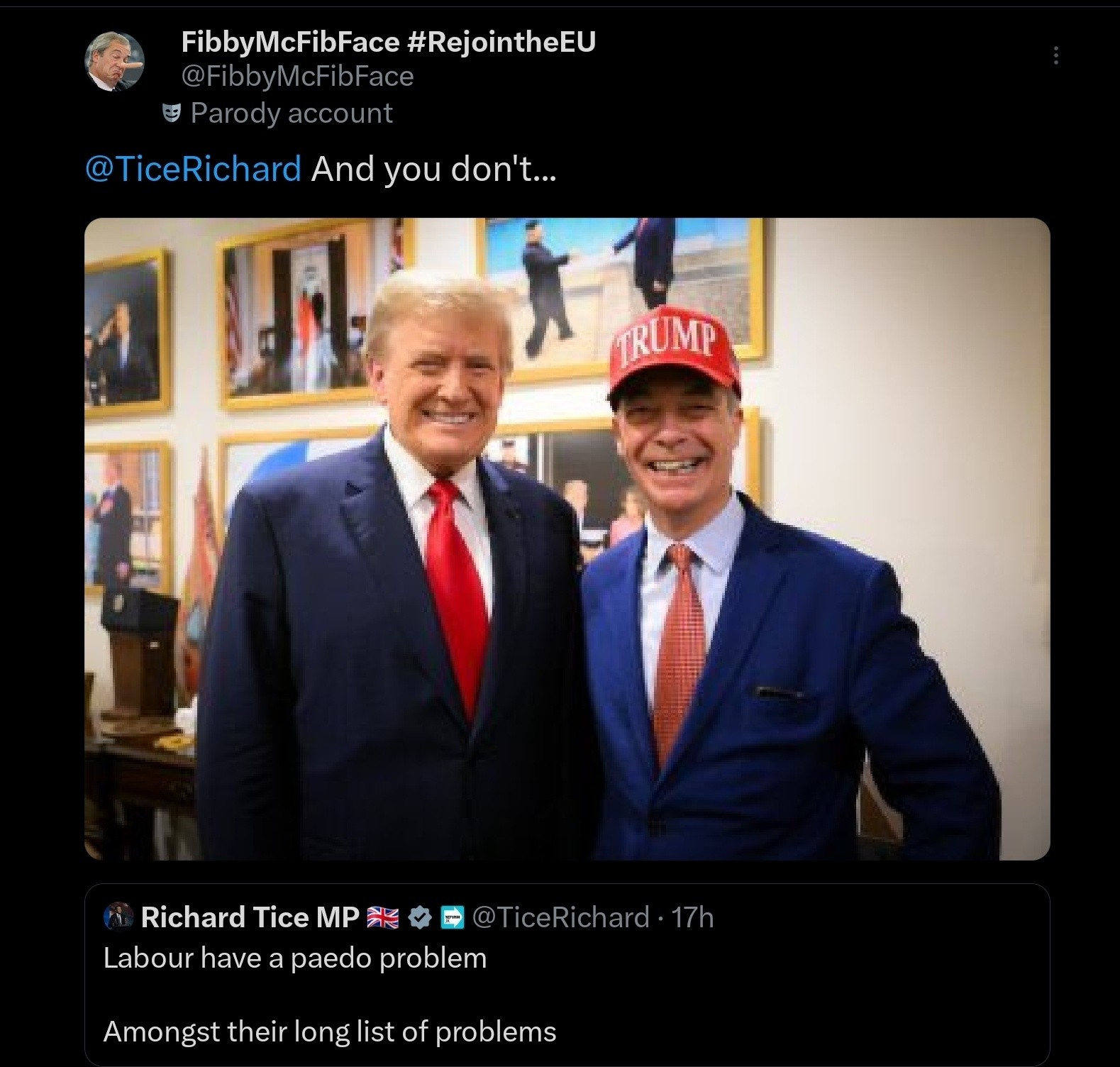Click the grey @TiceRichard handle in quoted tweet
This screenshot has width=1120, height=1067.
pyautogui.click(x=560, y=917)
